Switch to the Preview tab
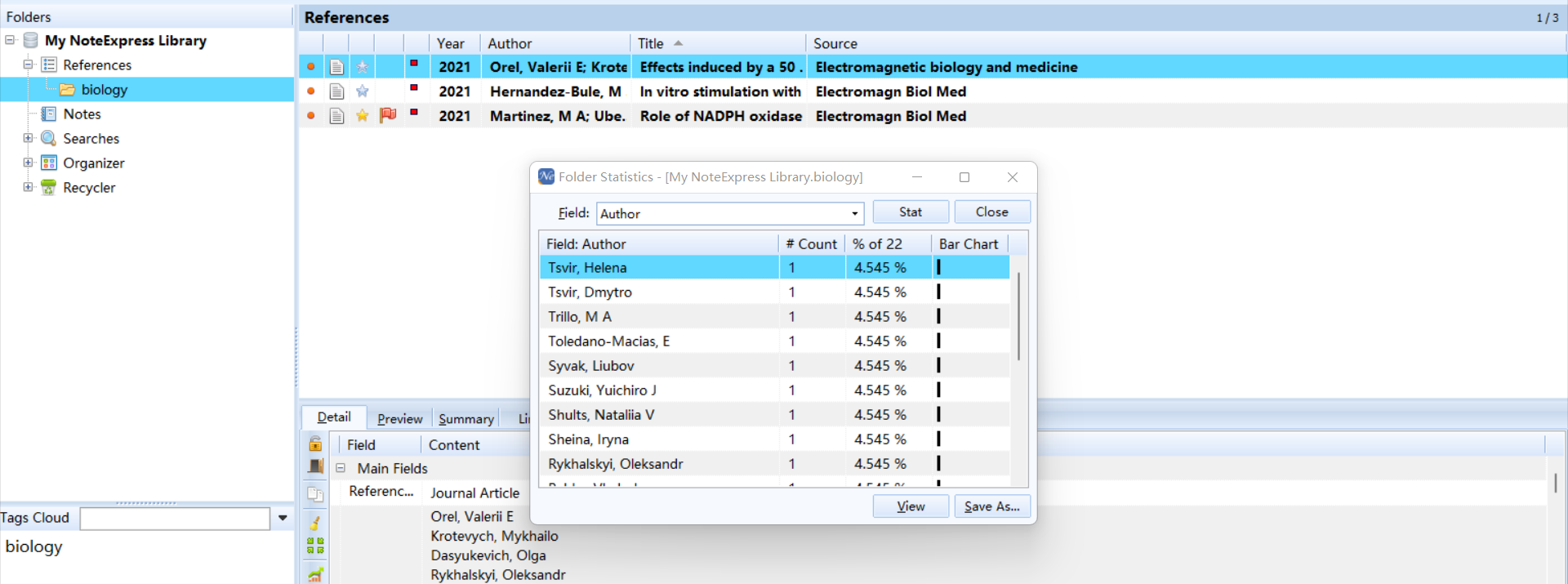The width and height of the screenshot is (1568, 584). tap(399, 419)
